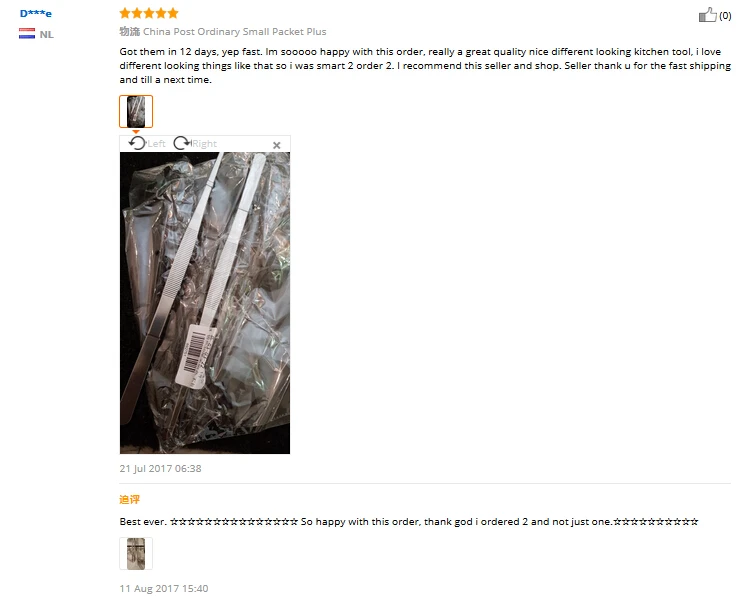Rotate the photo right with the clockwise arrow
Image resolution: width=752 pixels, height=599 pixels.
[x=182, y=143]
